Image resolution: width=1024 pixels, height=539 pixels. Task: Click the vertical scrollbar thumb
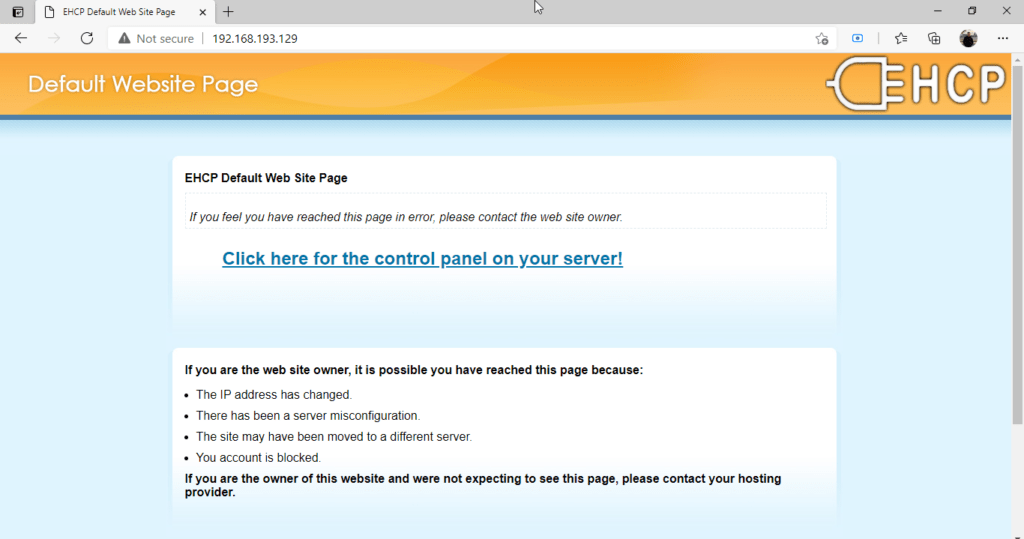(x=1017, y=243)
